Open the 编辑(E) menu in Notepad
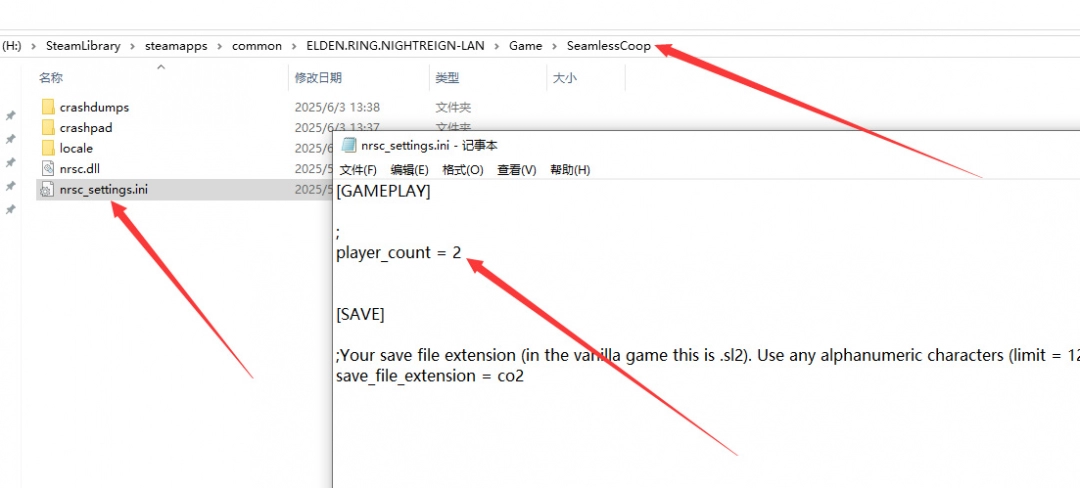Image resolution: width=1080 pixels, height=488 pixels. coord(409,170)
